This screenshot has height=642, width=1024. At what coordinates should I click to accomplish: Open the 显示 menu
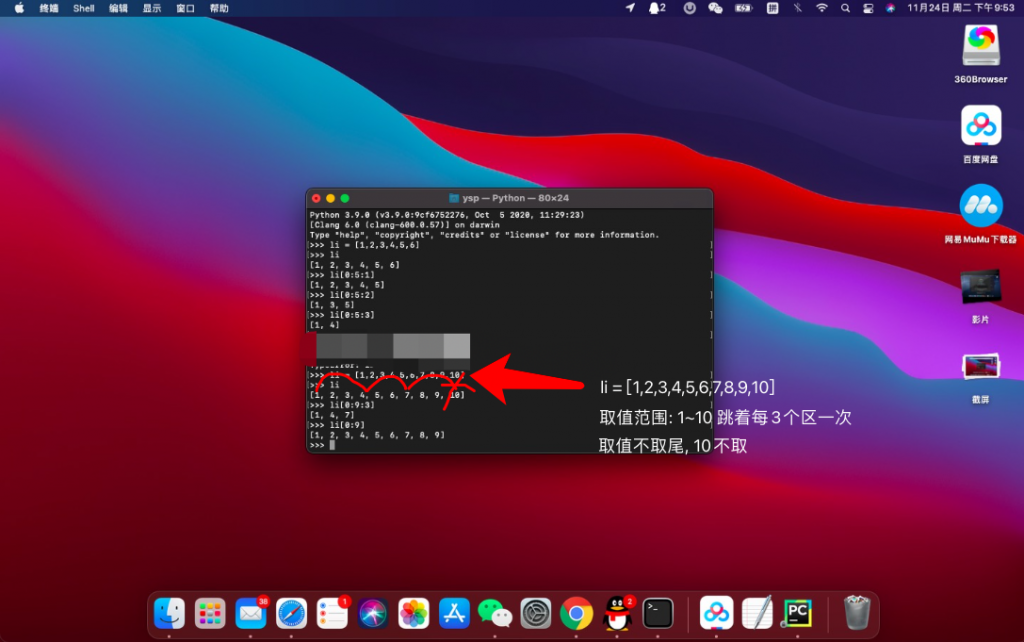[152, 8]
